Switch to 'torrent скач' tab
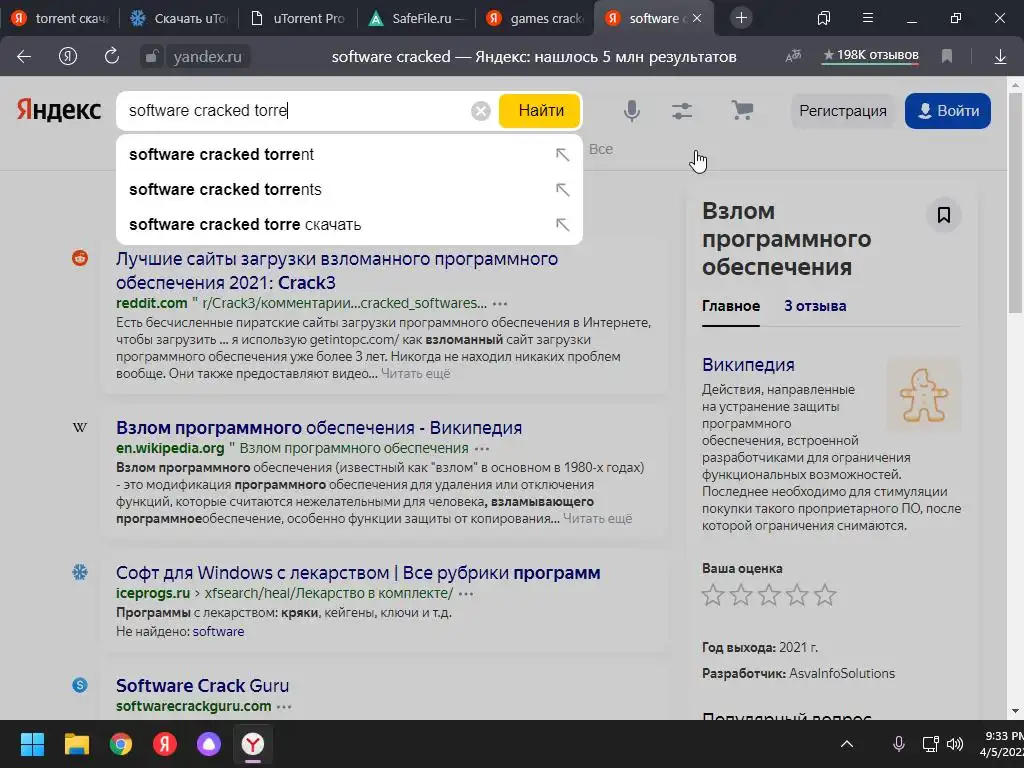Viewport: 1024px width, 768px height. tap(60, 18)
